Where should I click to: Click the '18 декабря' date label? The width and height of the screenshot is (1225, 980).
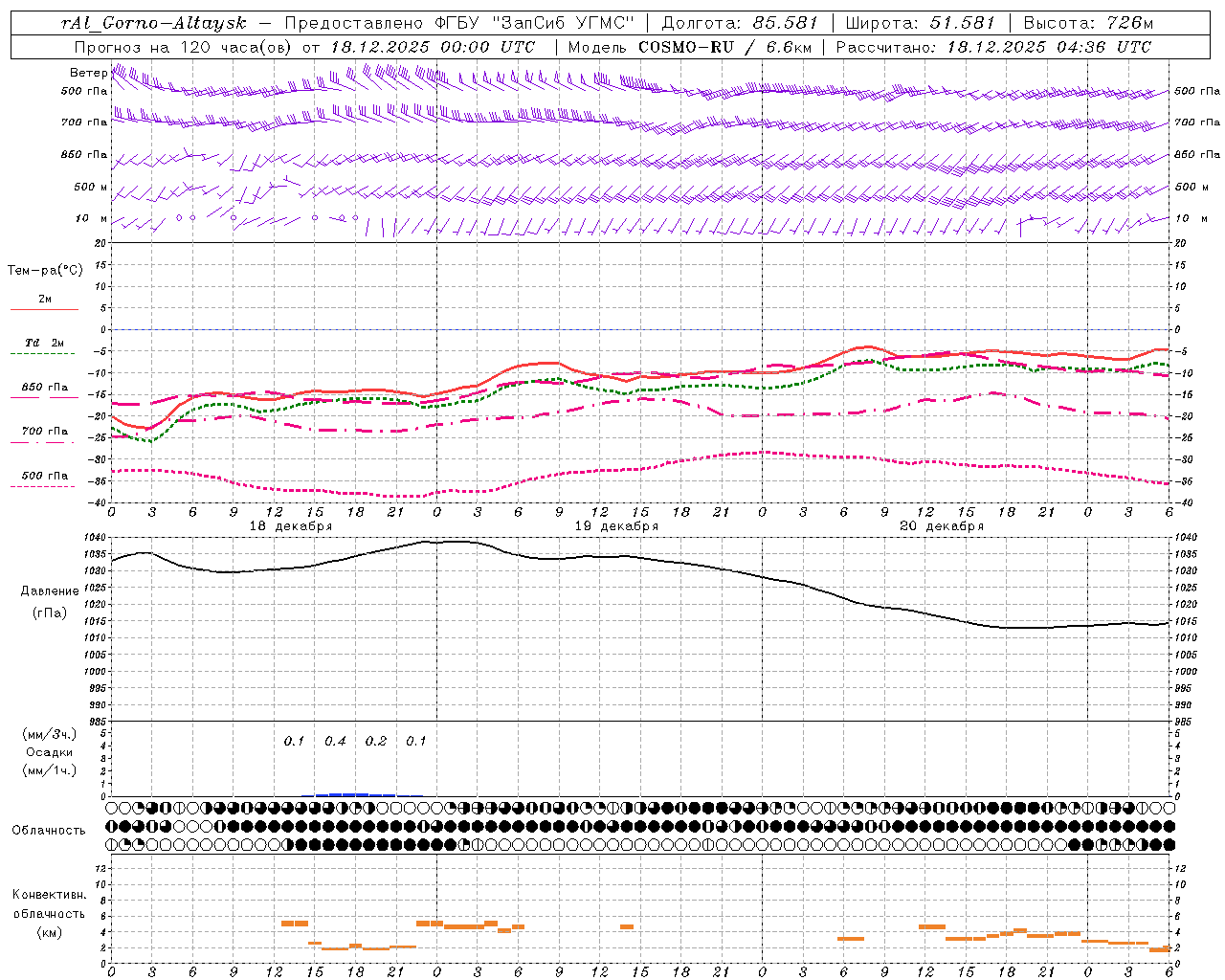tap(291, 526)
